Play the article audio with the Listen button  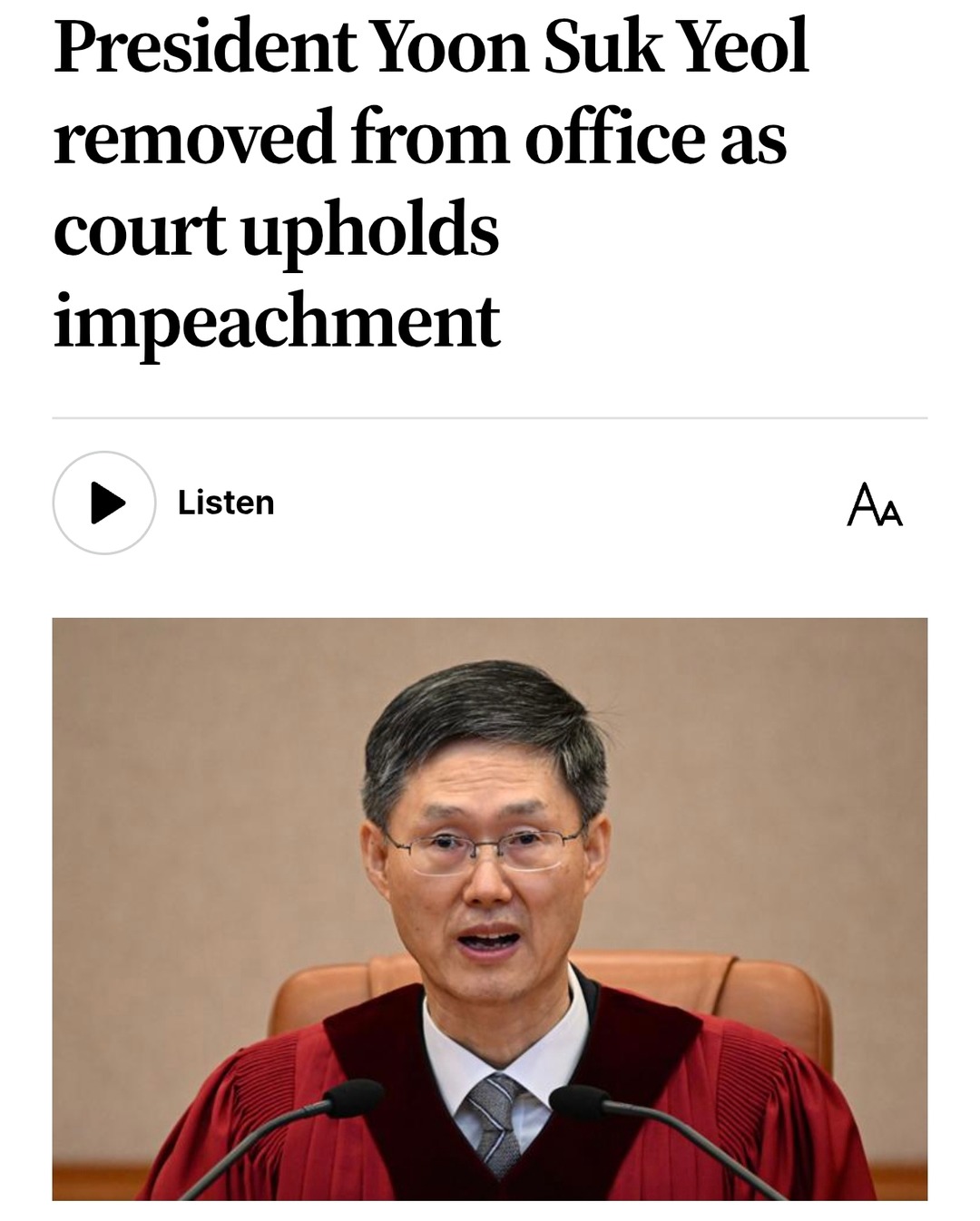103,503
